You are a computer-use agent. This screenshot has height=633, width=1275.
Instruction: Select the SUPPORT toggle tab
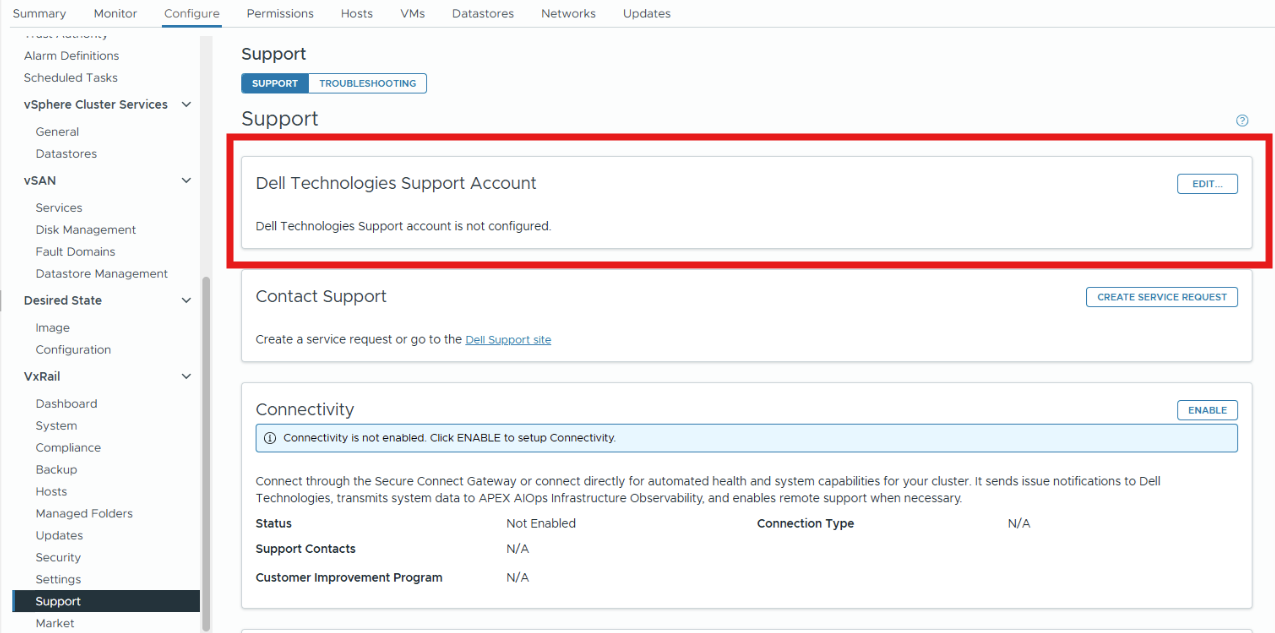pyautogui.click(x=275, y=83)
